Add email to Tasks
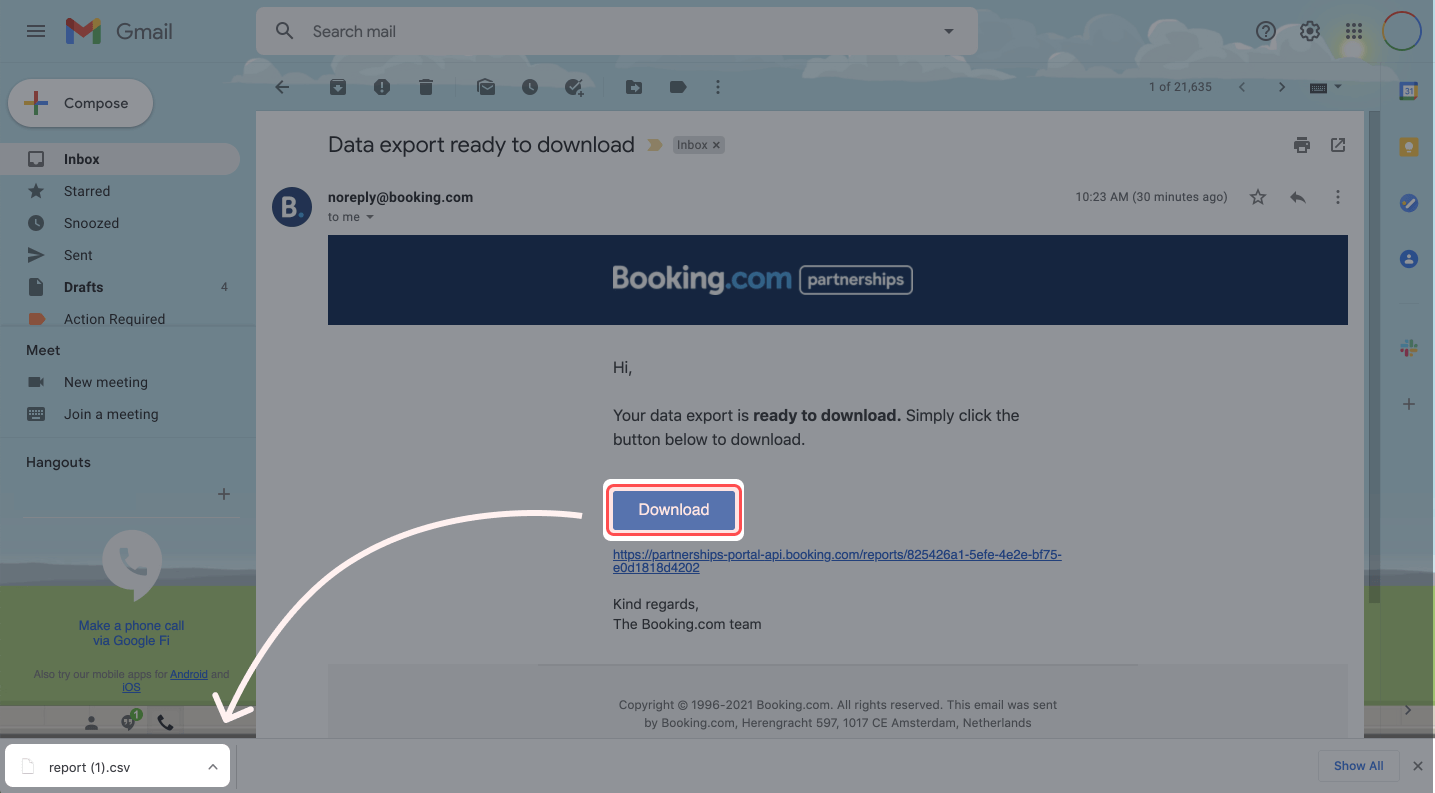The width and height of the screenshot is (1435, 793). coord(574,87)
